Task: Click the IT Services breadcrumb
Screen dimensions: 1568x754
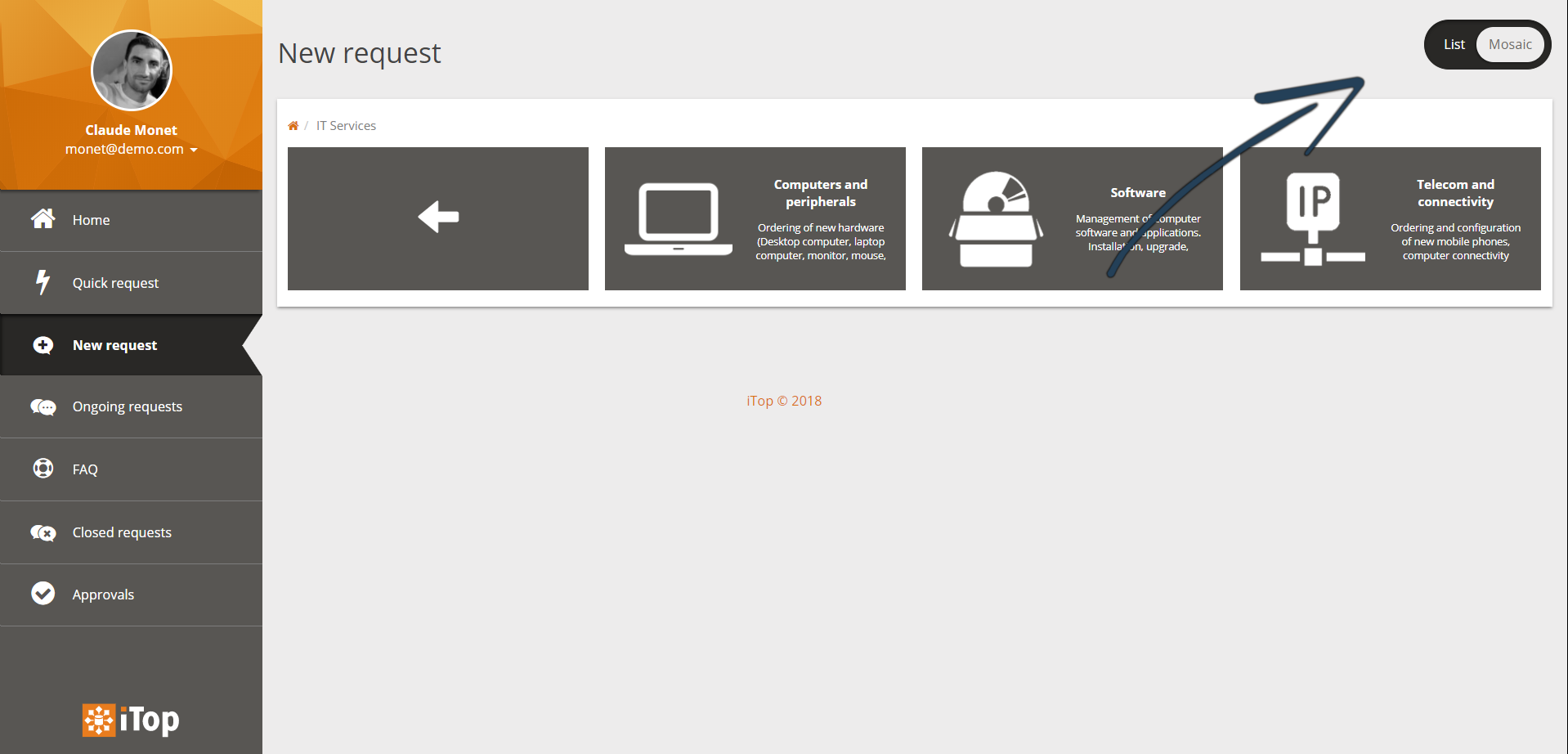Action: click(346, 125)
